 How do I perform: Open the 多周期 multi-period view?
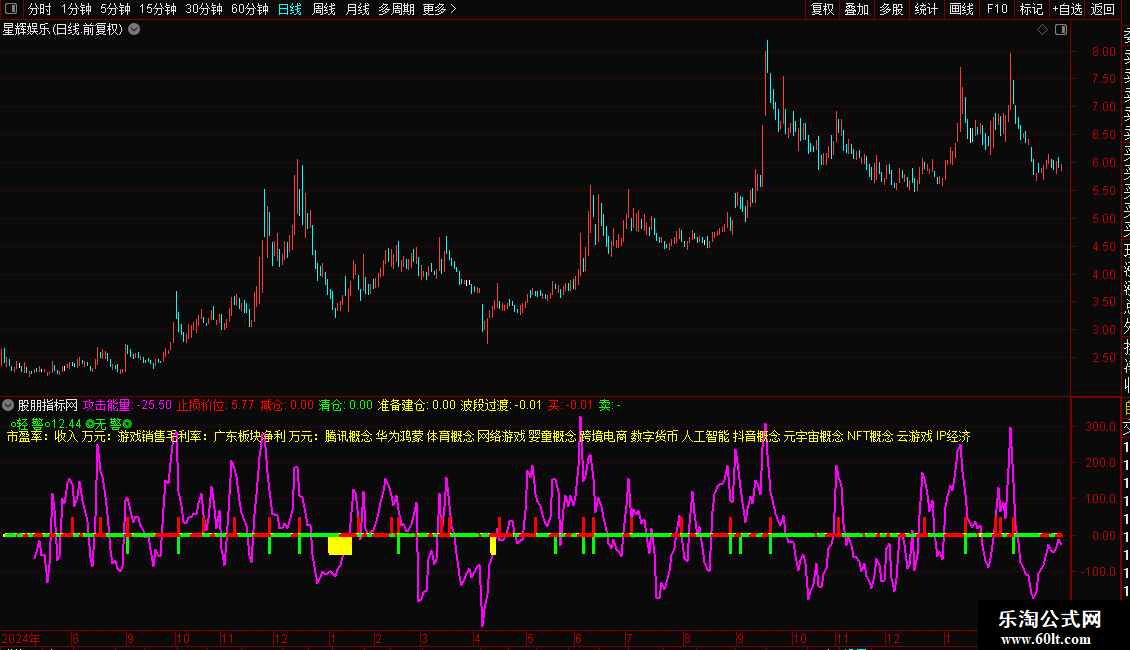(396, 9)
